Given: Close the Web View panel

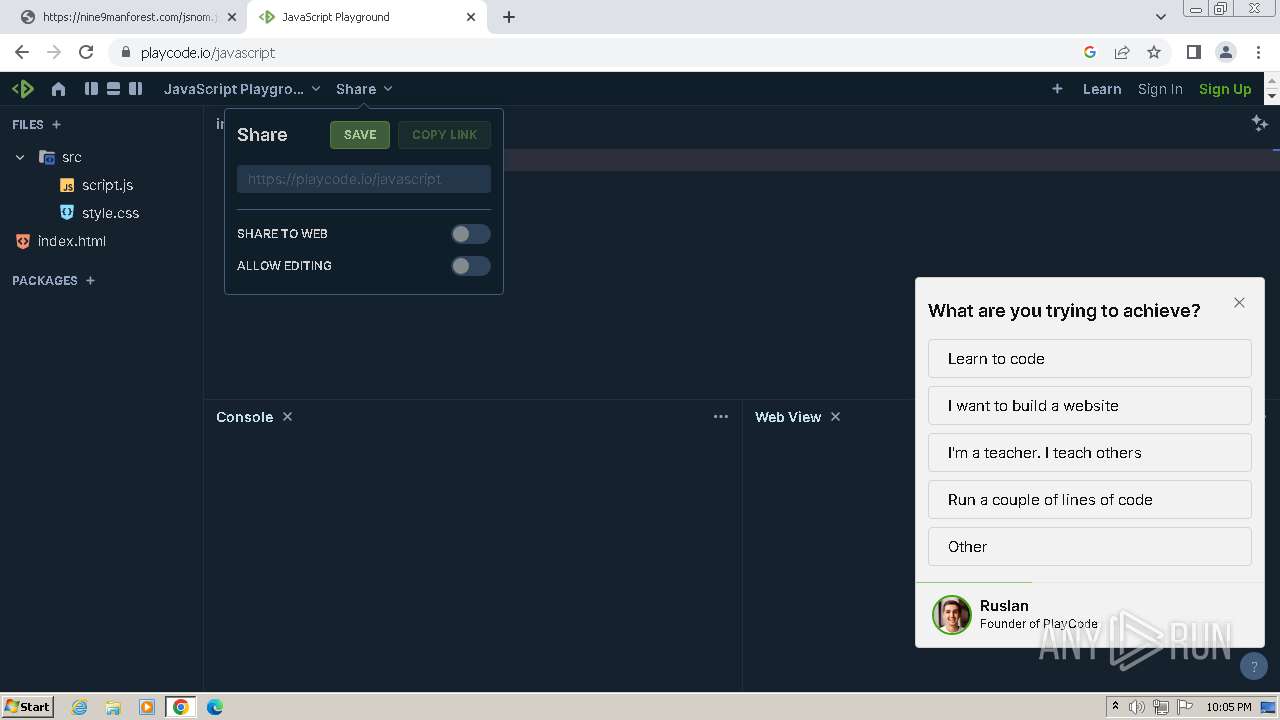Looking at the screenshot, I should (x=835, y=416).
